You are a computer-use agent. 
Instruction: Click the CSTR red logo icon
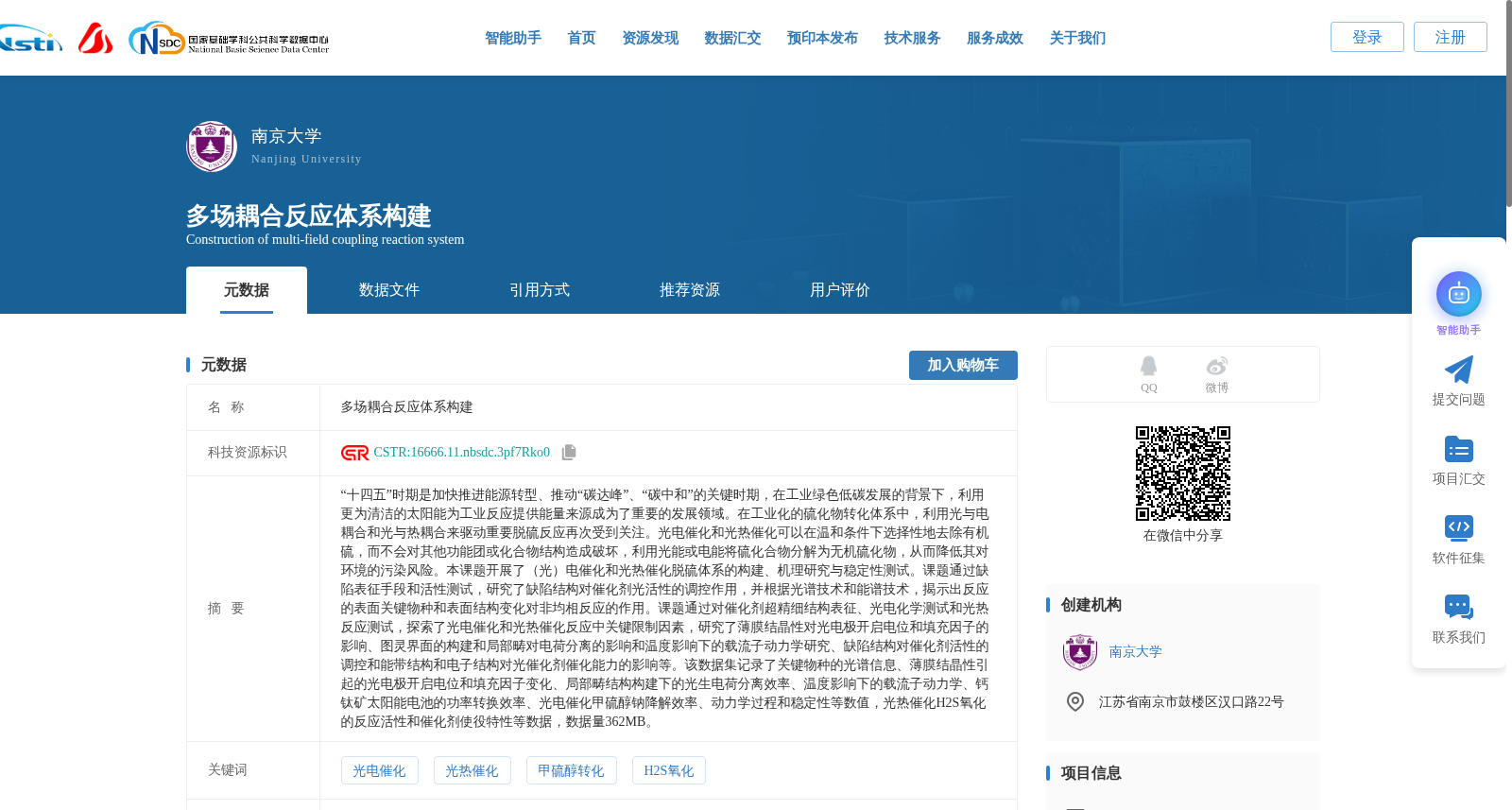click(x=355, y=453)
